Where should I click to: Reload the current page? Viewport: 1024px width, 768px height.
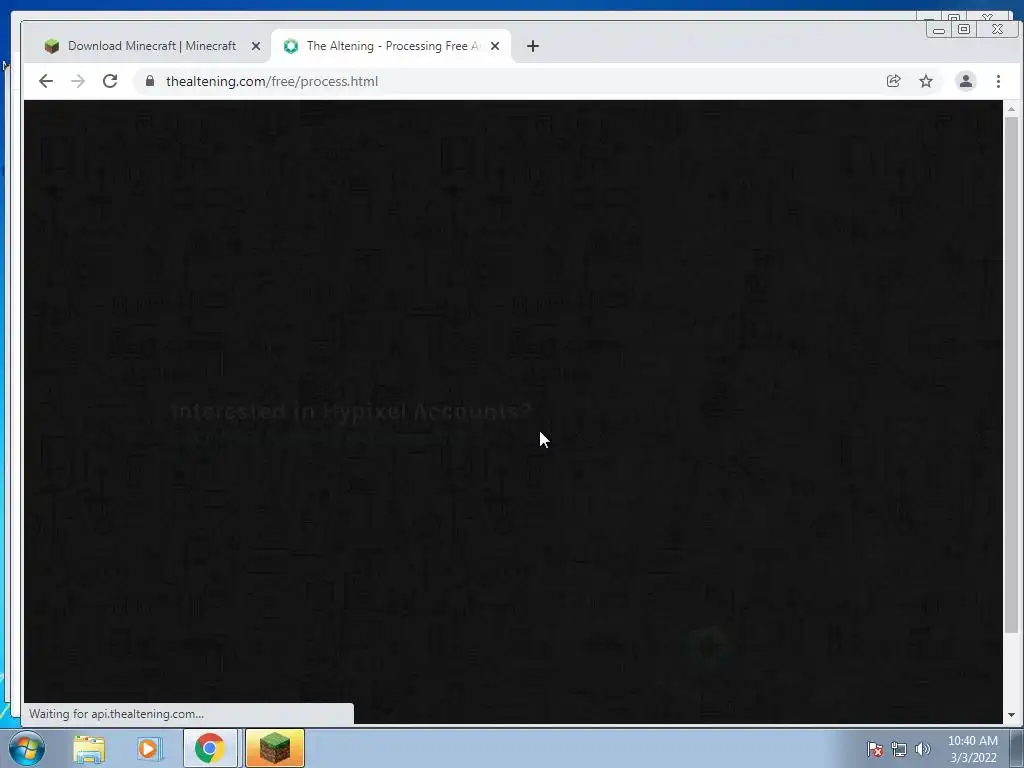(x=110, y=81)
